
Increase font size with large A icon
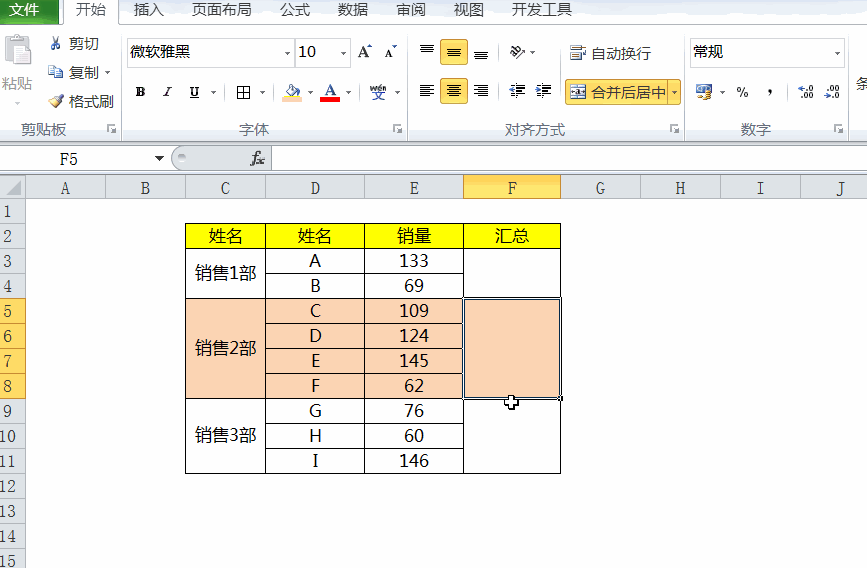pos(364,52)
